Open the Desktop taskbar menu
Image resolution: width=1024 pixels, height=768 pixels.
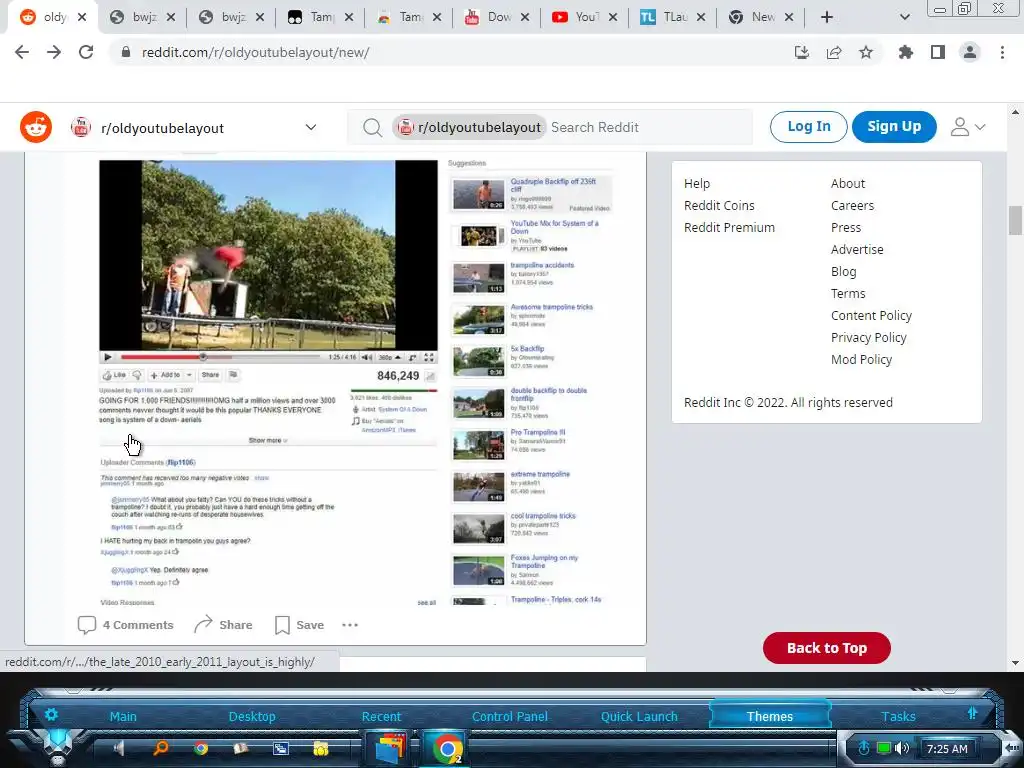[x=252, y=716]
